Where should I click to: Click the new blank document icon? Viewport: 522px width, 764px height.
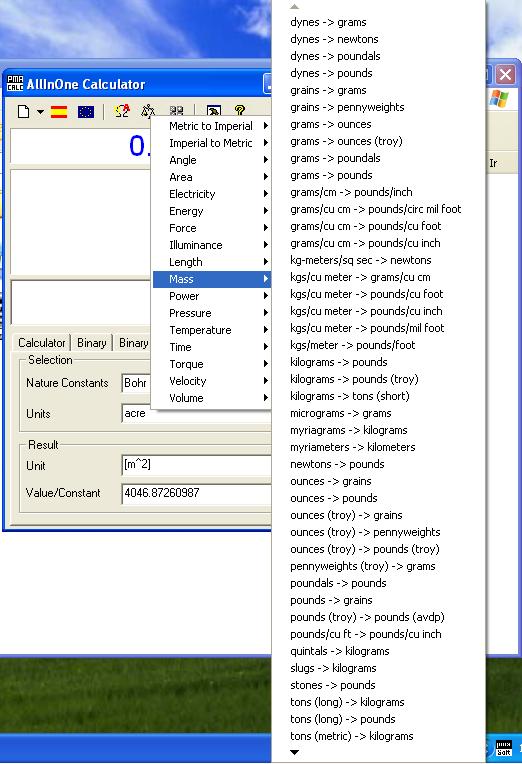click(x=23, y=112)
